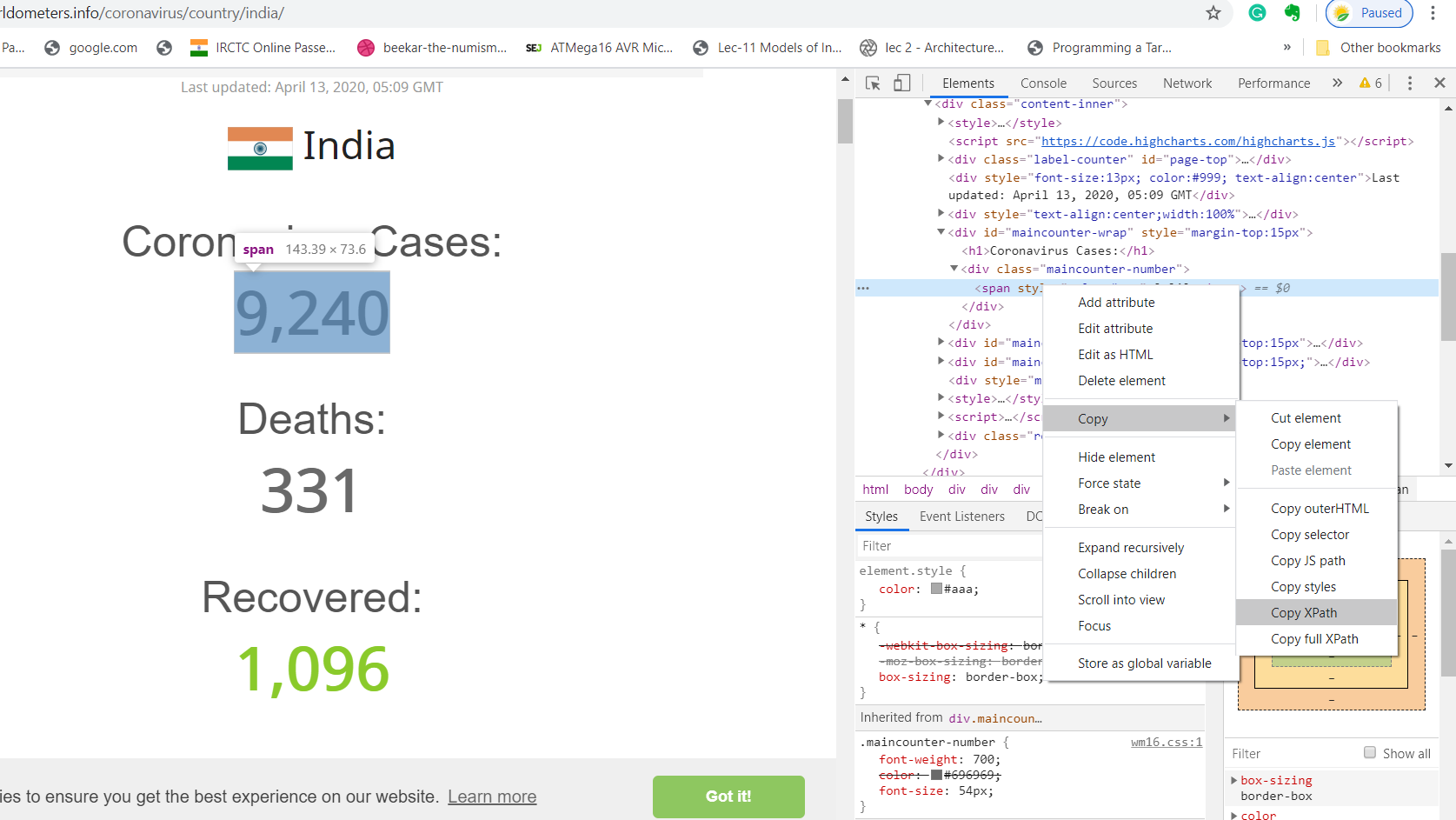The image size is (1456, 820).
Task: Switch to the Performance tab
Action: [1273, 83]
